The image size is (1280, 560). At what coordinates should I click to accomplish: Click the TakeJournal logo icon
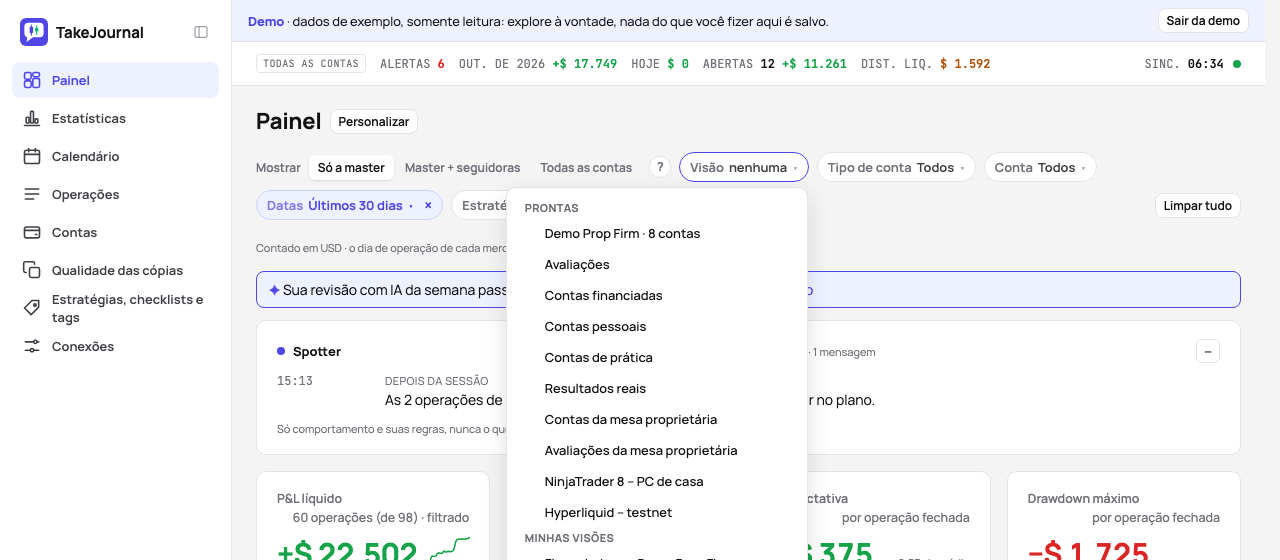click(x=34, y=32)
